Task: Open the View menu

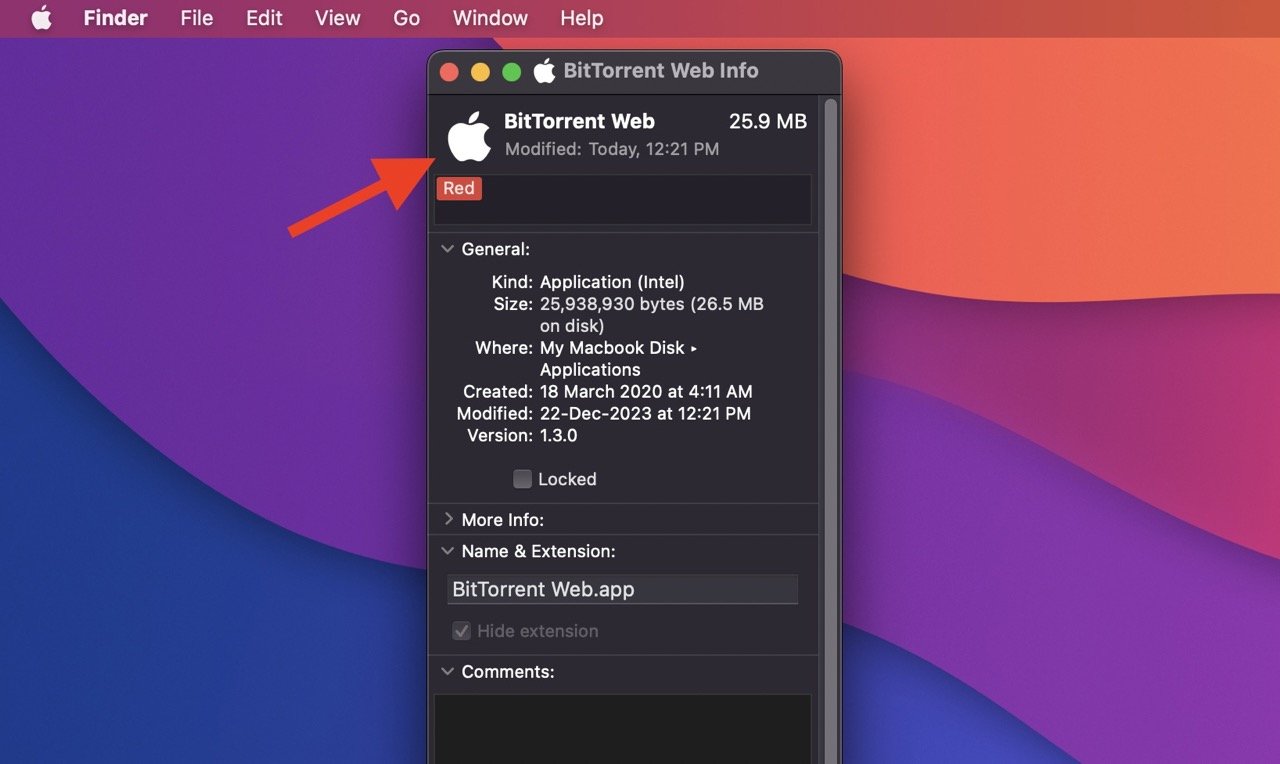Action: pos(338,18)
